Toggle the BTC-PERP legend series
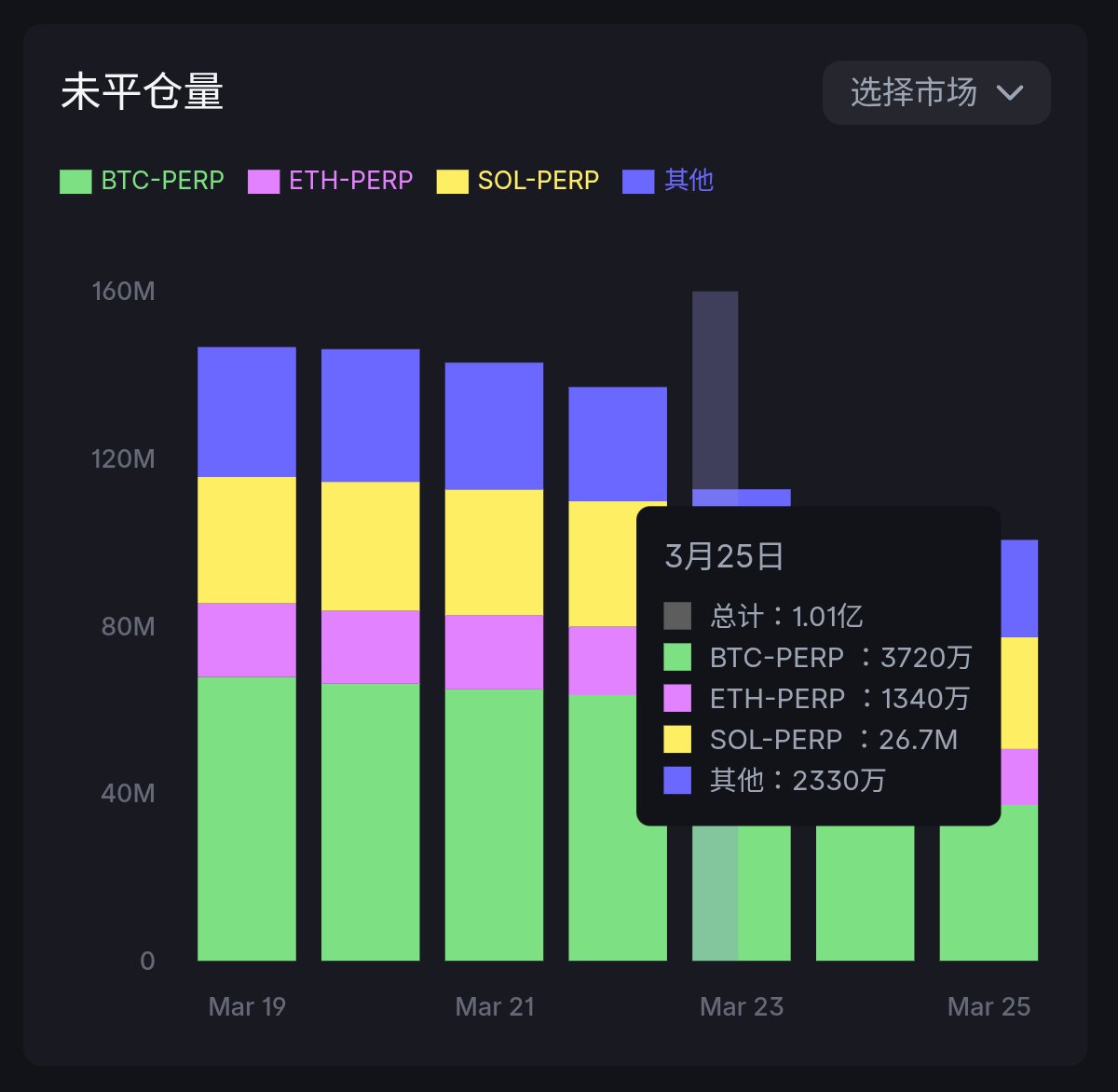The image size is (1118, 1092). [x=142, y=181]
